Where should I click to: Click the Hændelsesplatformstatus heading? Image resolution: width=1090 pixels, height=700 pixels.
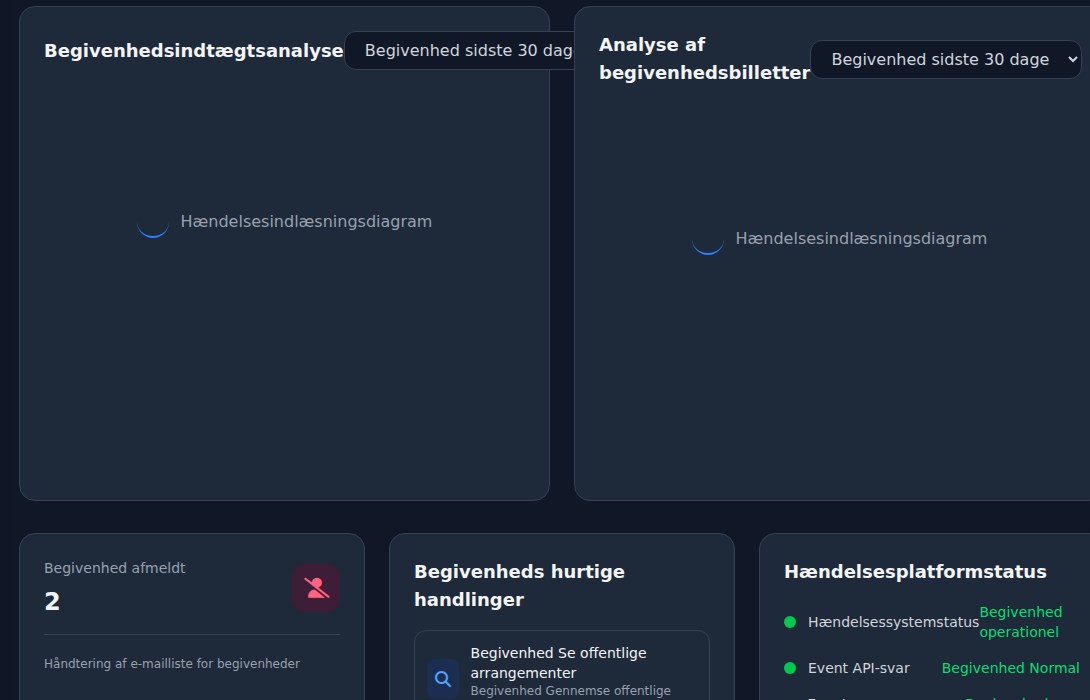point(915,571)
